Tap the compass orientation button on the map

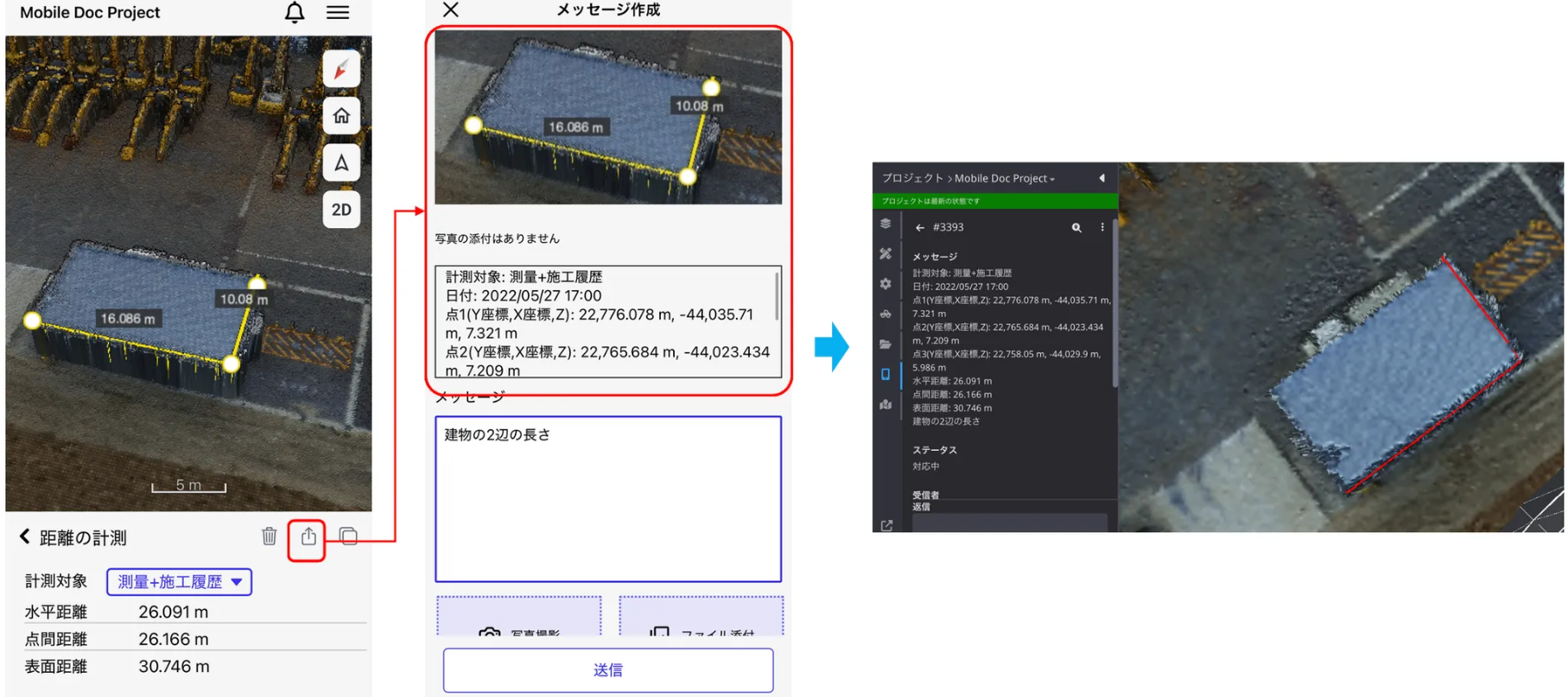click(x=341, y=69)
